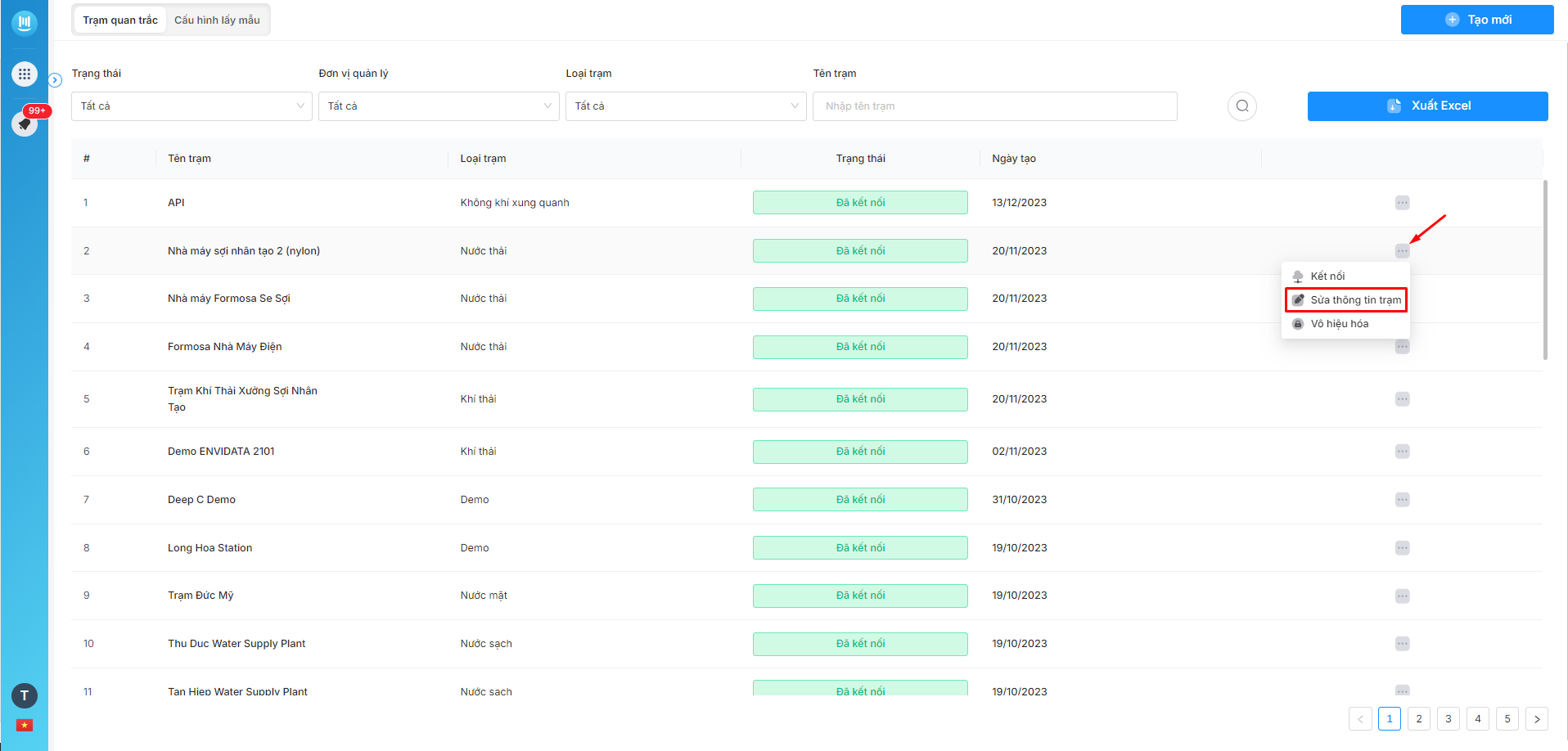The image size is (1568, 751).
Task: Open the Loại trạm filter dropdown
Action: click(686, 106)
